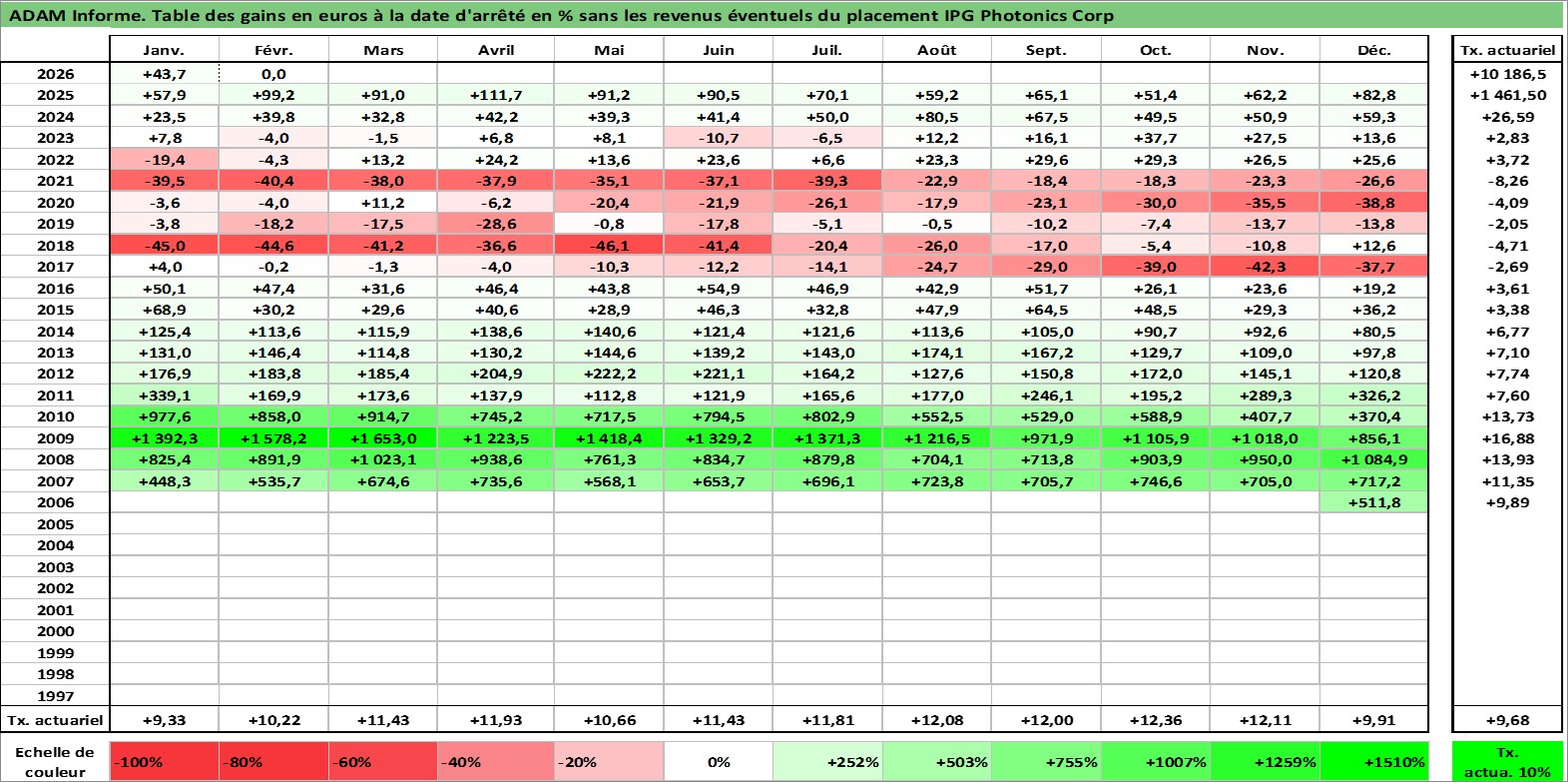Click August 2024 value +80,5
1568x782 pixels.
pyautogui.click(x=936, y=117)
